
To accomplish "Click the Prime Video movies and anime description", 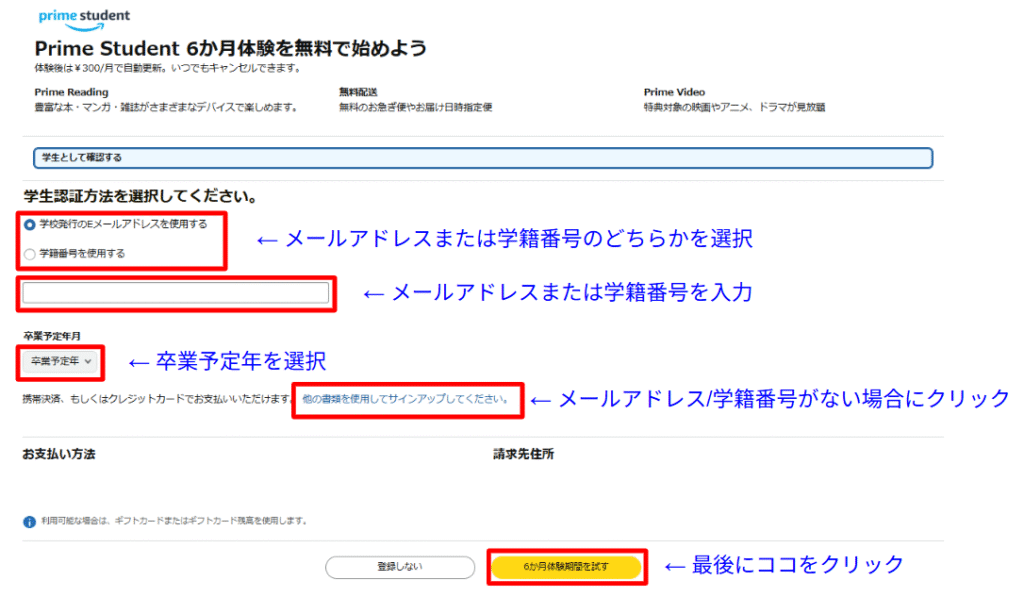I will click(735, 107).
